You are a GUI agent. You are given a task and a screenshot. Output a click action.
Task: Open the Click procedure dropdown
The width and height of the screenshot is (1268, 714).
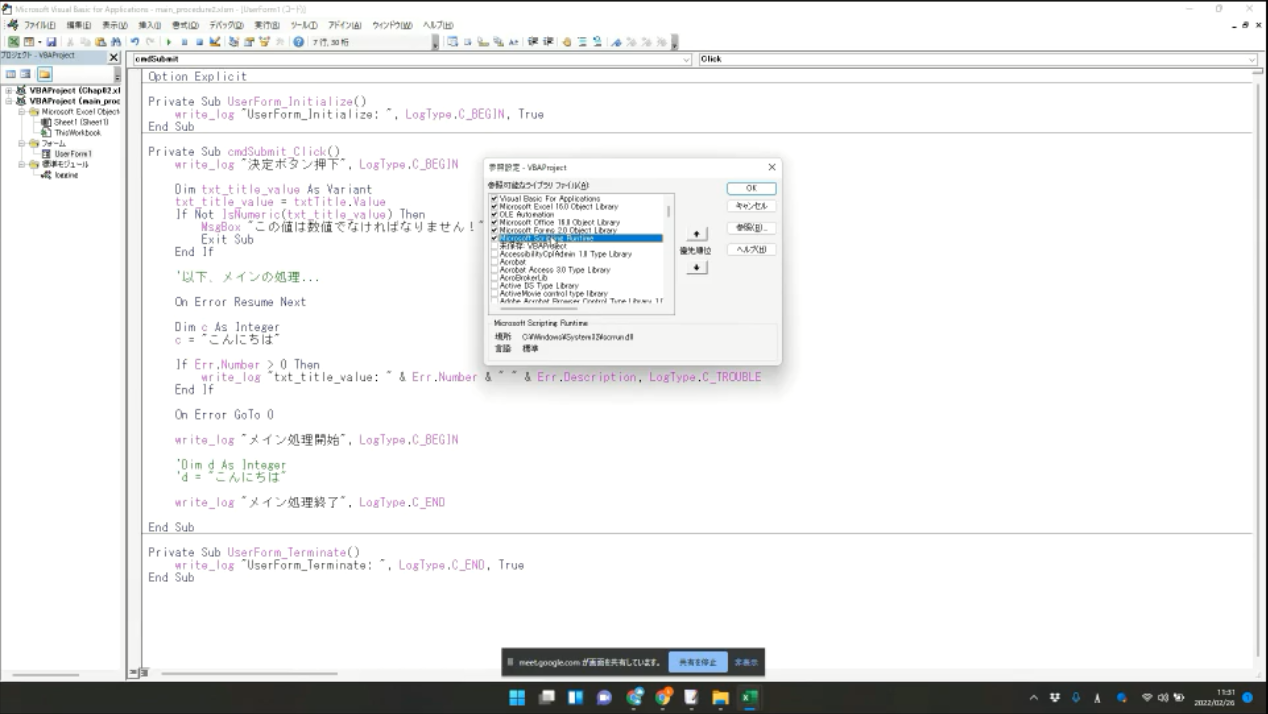pyautogui.click(x=1252, y=59)
